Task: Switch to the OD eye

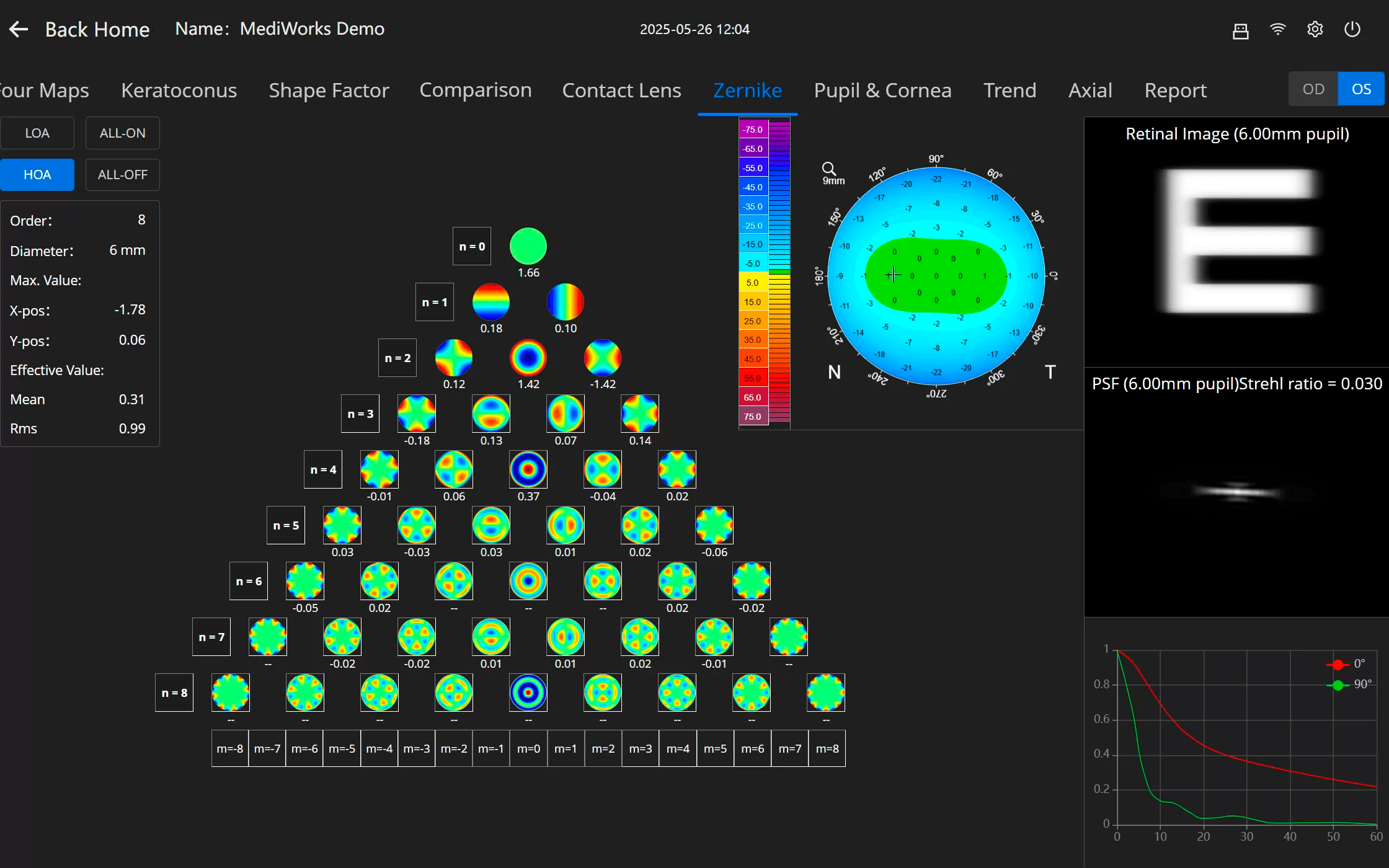Action: pos(1313,89)
